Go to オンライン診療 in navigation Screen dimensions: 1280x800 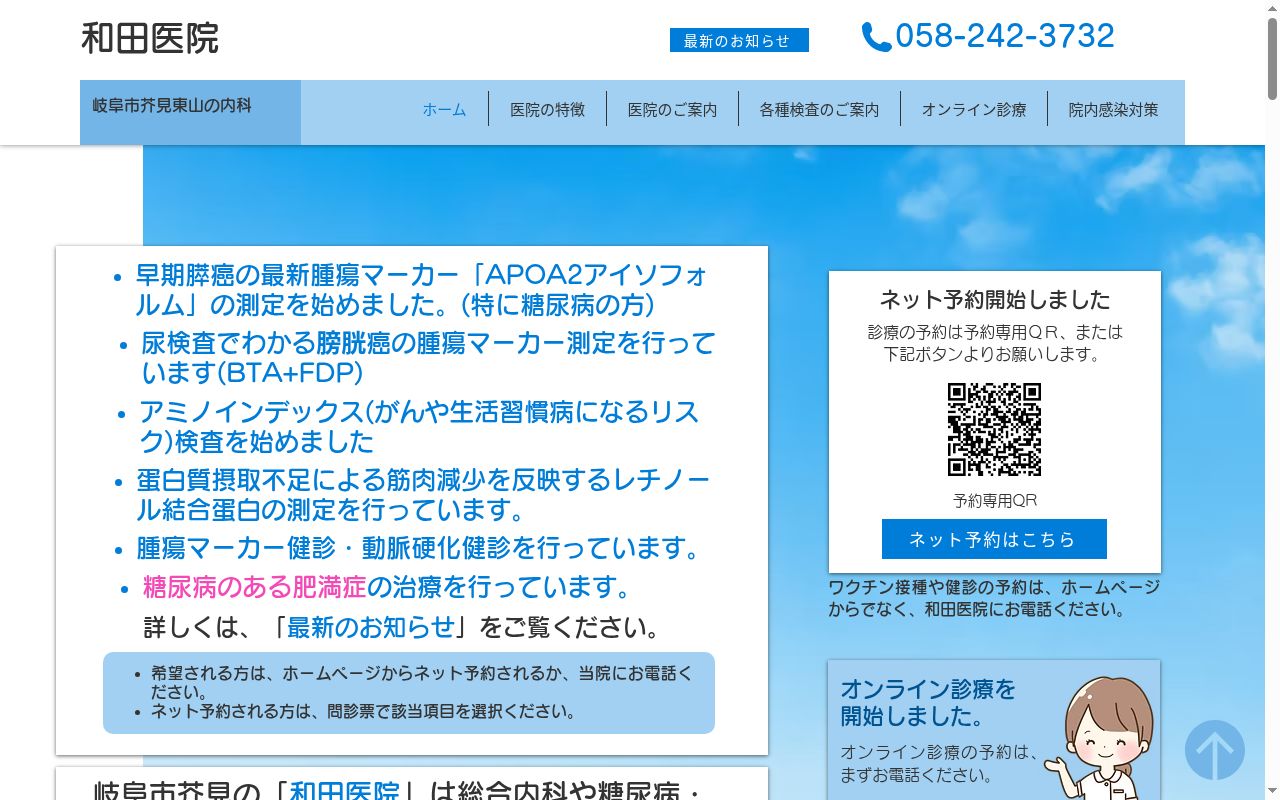click(974, 109)
